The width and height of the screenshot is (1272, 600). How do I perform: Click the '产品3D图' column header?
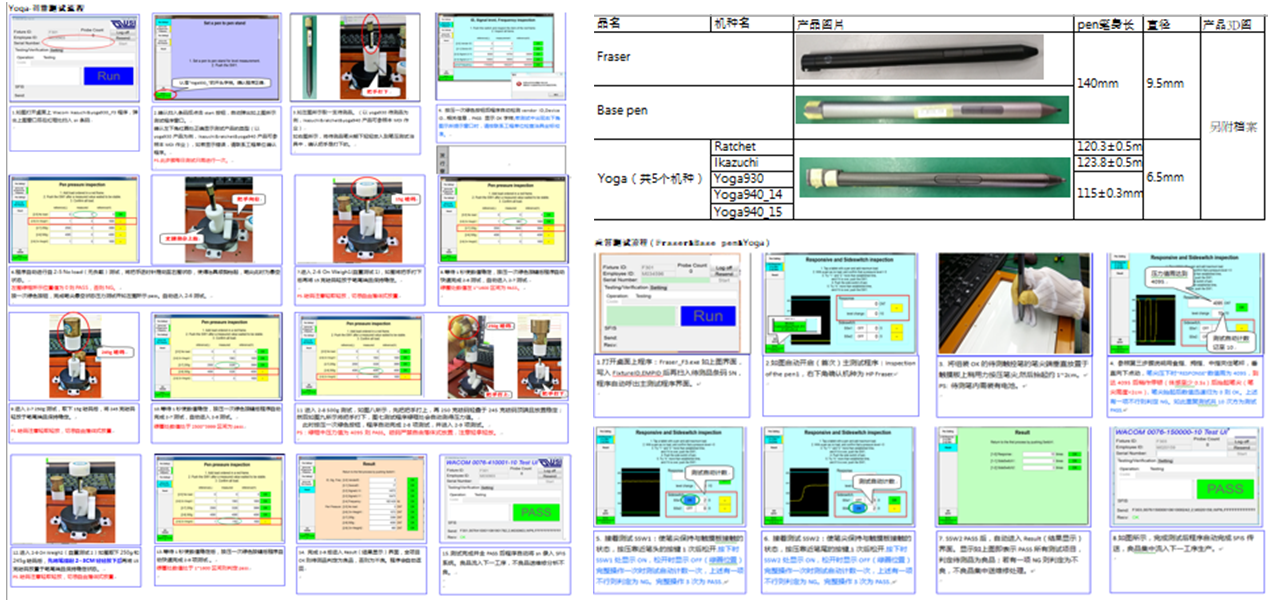[x=1233, y=24]
